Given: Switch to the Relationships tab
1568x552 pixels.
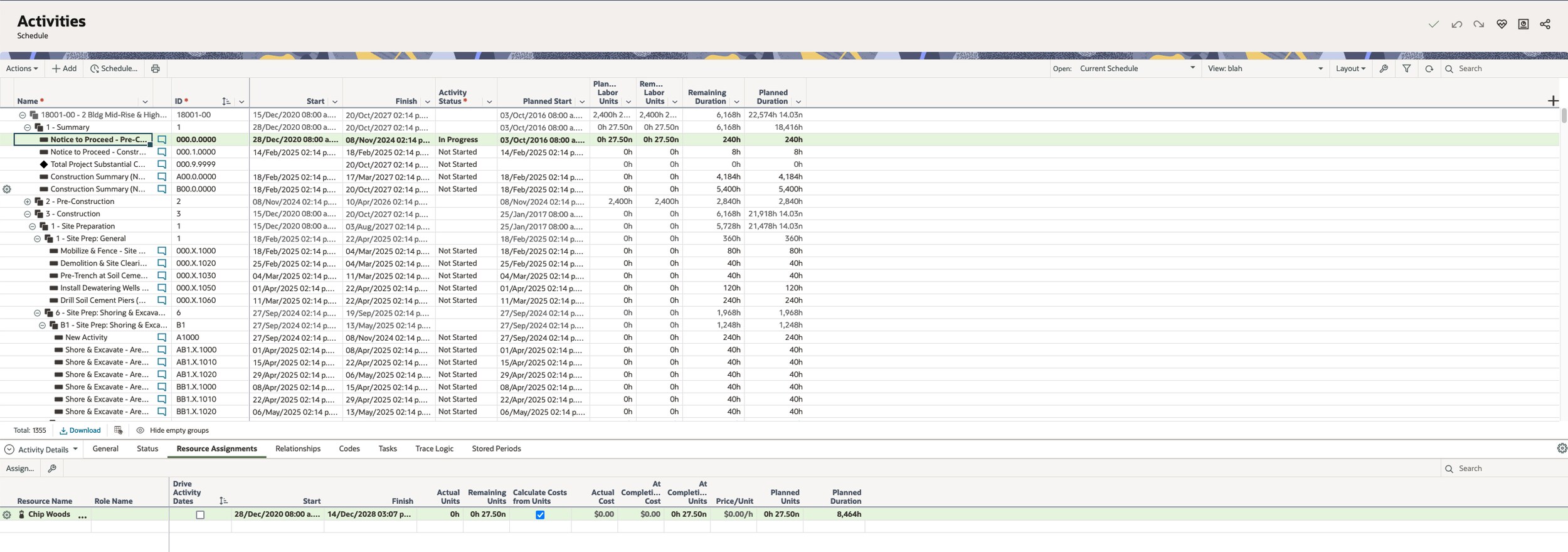Looking at the screenshot, I should [x=298, y=449].
